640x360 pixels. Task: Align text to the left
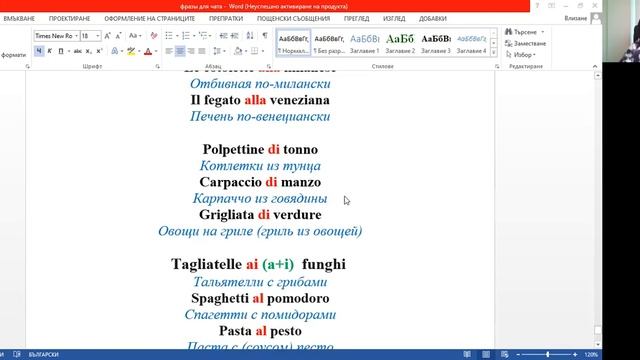click(169, 51)
